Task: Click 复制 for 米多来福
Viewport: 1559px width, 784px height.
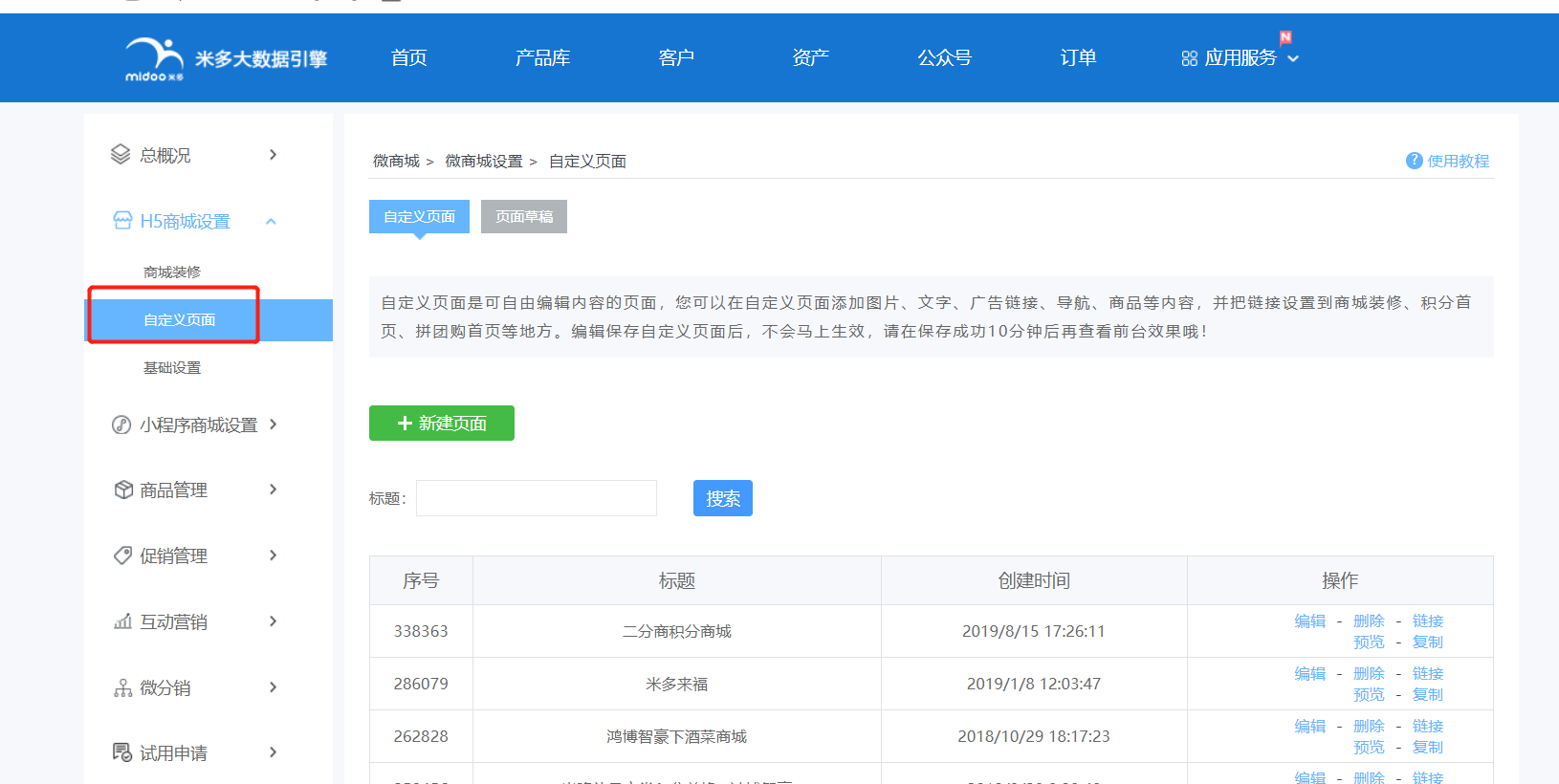Action: click(x=1428, y=695)
